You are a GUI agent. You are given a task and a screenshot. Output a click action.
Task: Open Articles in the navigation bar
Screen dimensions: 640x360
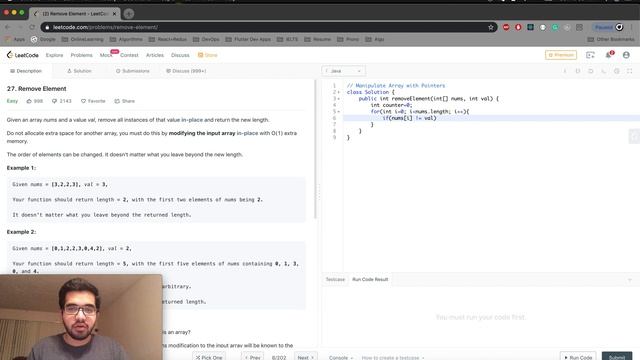(155, 55)
